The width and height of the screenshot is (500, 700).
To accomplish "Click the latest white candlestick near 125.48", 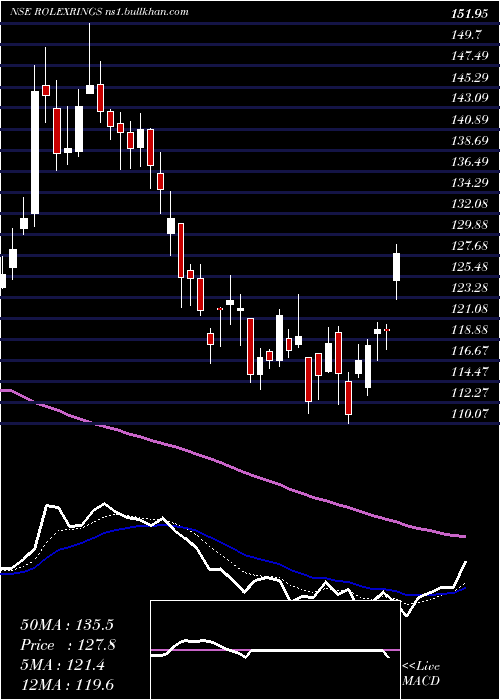I will tap(396, 267).
